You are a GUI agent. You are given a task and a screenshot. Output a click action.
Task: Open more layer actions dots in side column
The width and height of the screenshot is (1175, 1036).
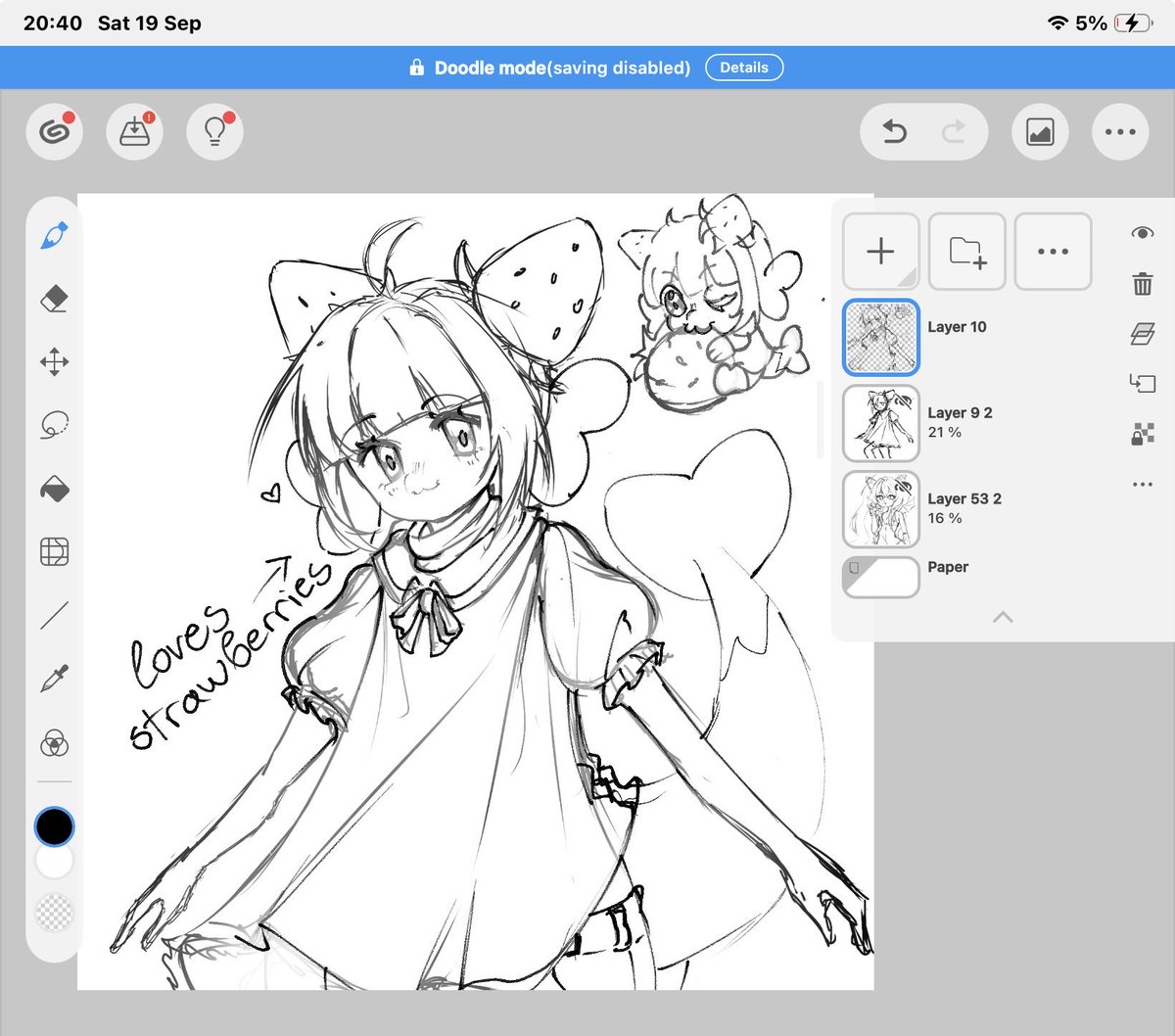[1142, 484]
